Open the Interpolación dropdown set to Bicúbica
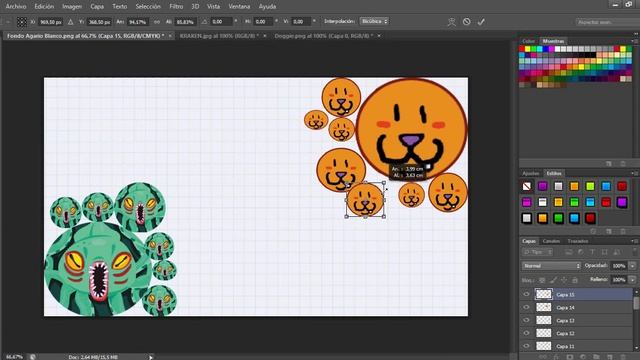Viewport: 640px width, 360px height. coord(374,21)
